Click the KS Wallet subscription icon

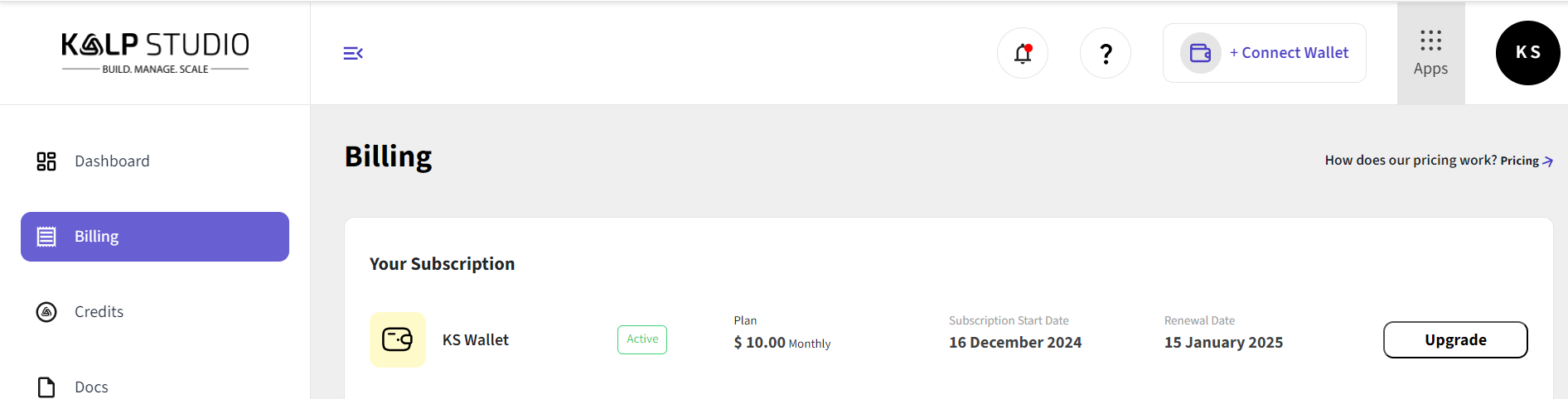tap(398, 339)
